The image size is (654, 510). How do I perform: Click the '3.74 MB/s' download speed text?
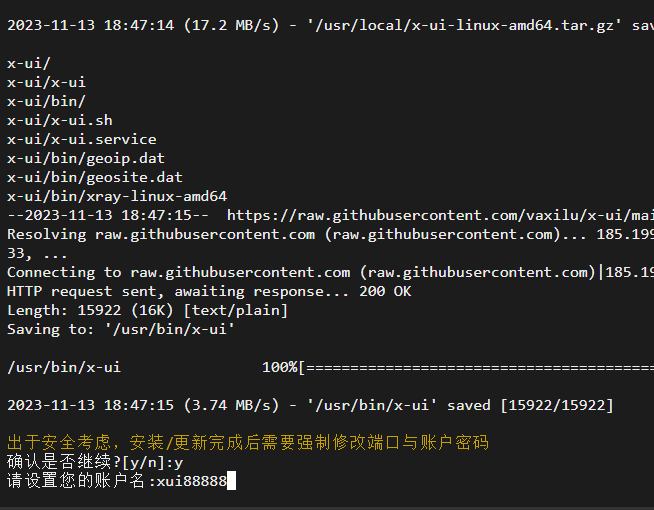coord(231,405)
